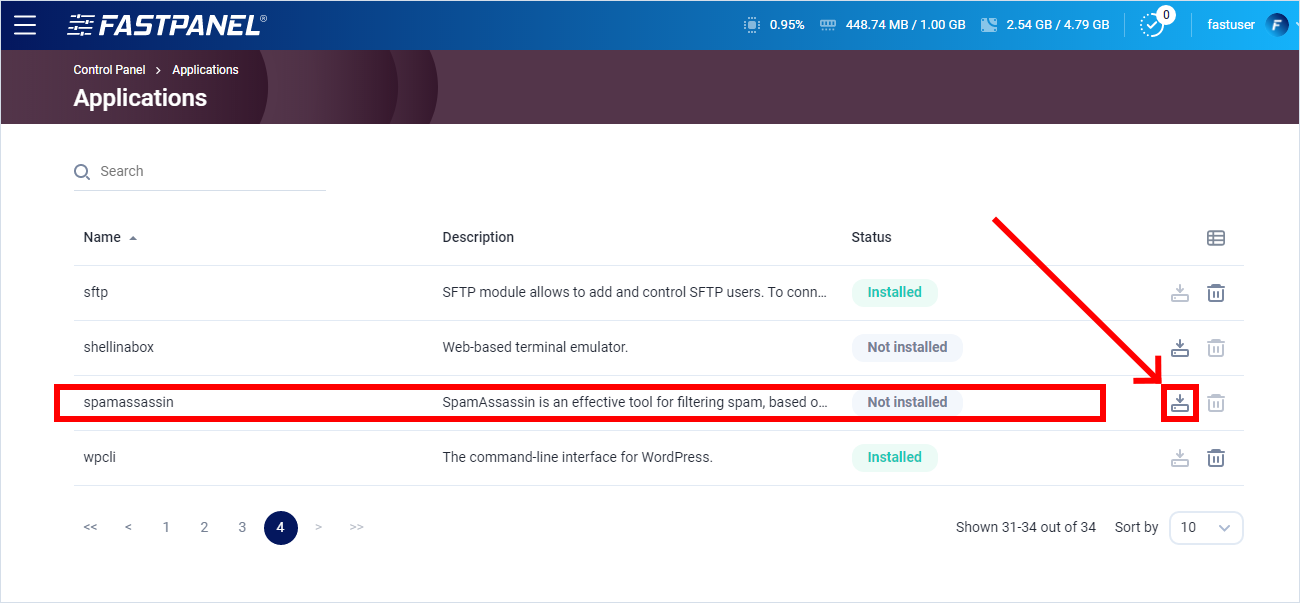Select current page 4 button

(x=281, y=527)
